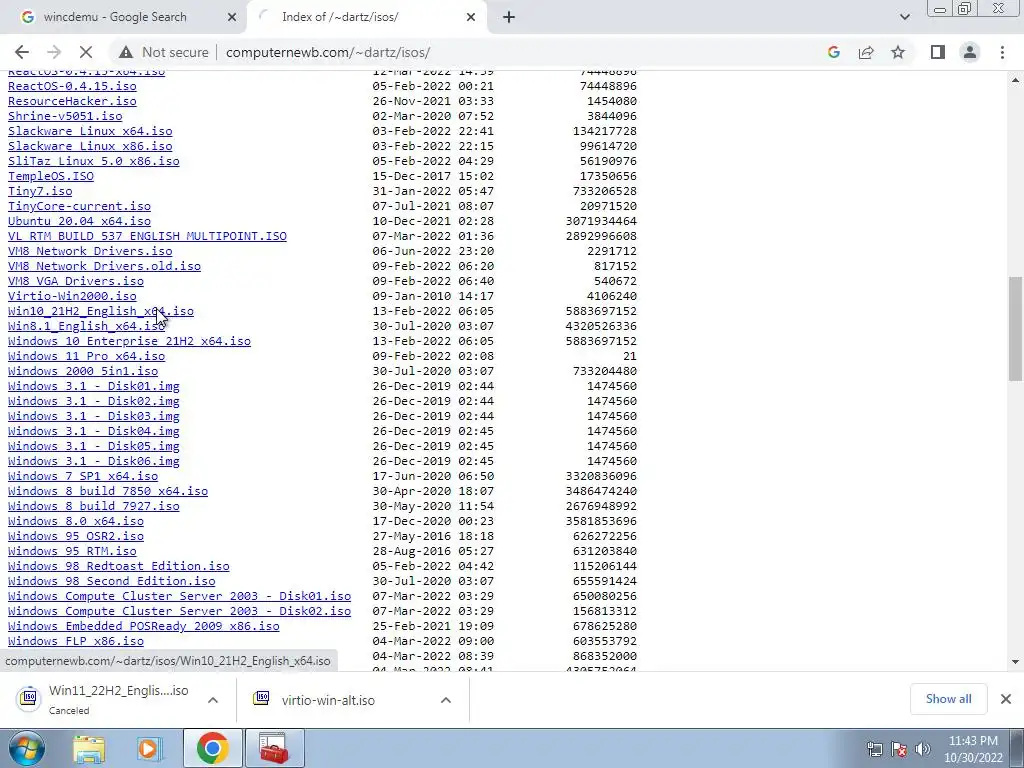This screenshot has width=1024, height=768.
Task: Stop loading the page
Action: click(86, 52)
